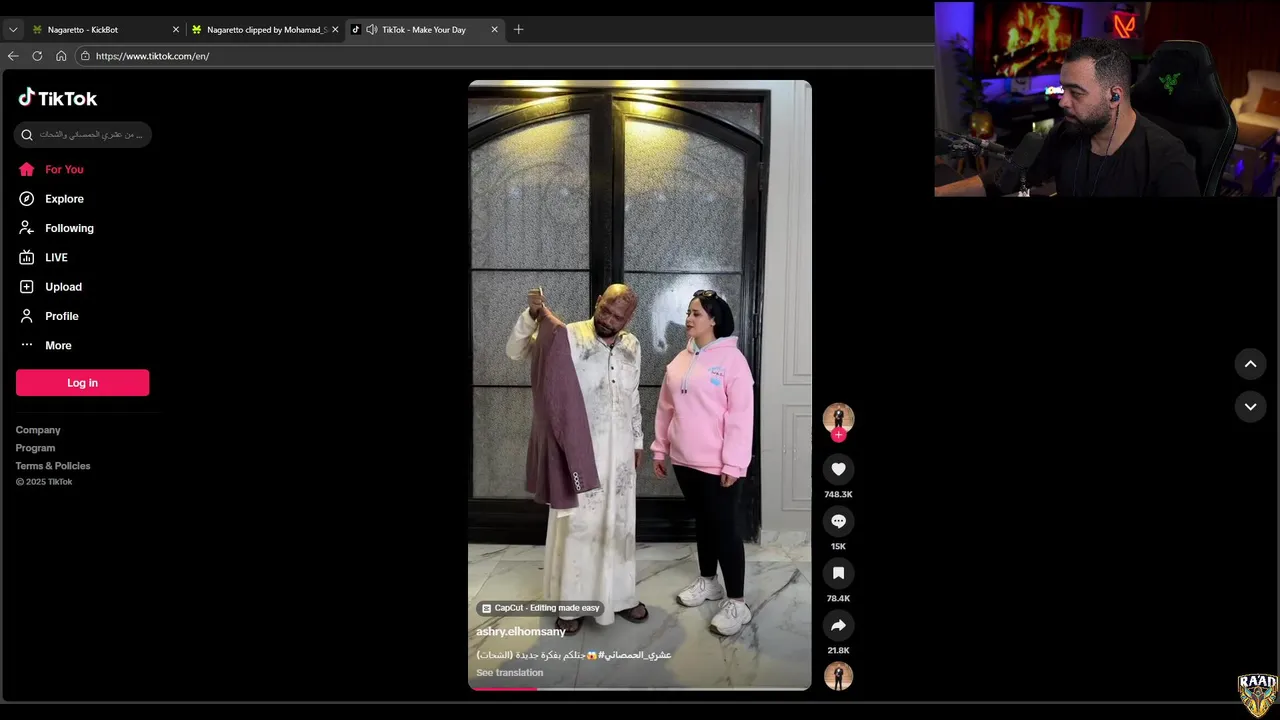Go to Following feed
The image size is (1280, 720).
(x=56, y=228)
